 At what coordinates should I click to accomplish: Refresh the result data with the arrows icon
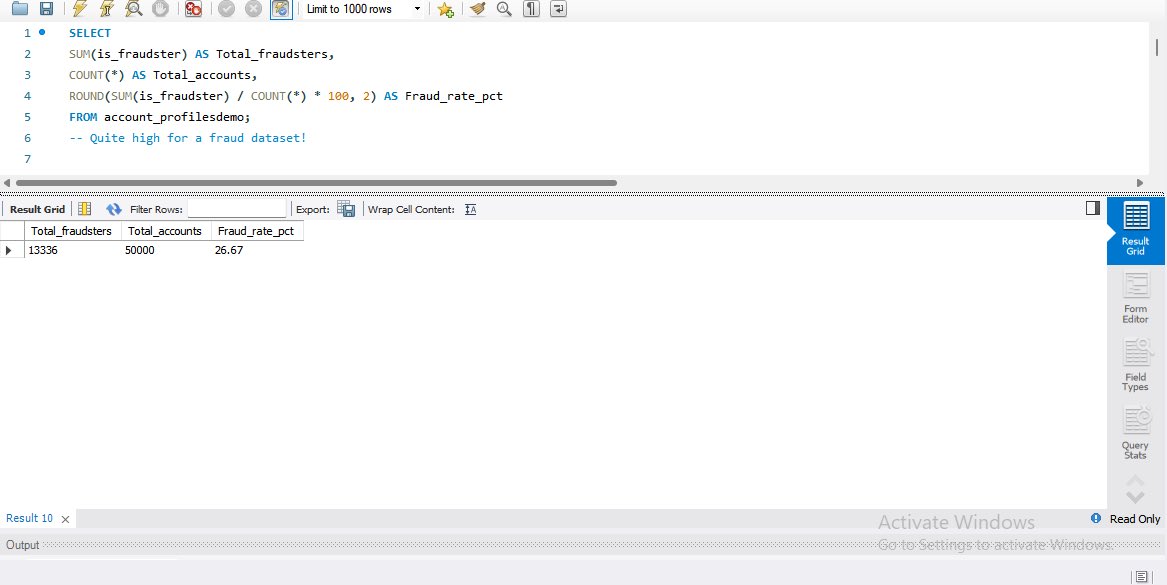pos(114,209)
